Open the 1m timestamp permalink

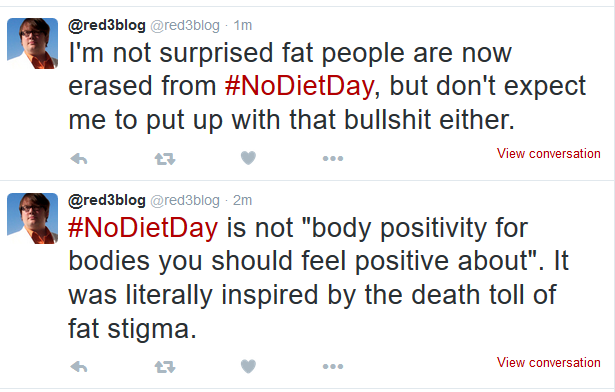[242, 26]
